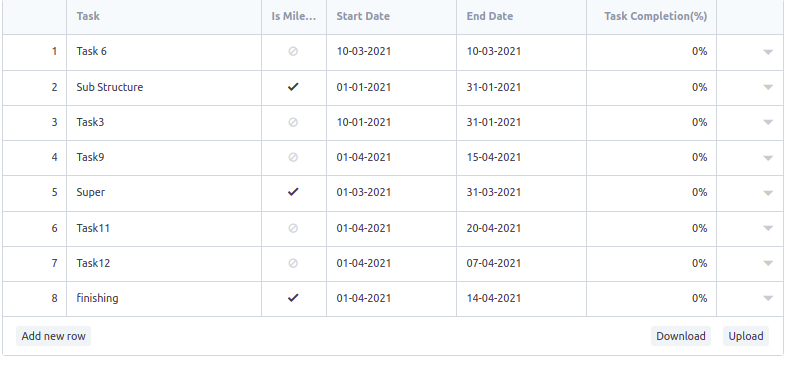
Task: Click the no-milestone icon in Task9 row
Action: coord(293,157)
